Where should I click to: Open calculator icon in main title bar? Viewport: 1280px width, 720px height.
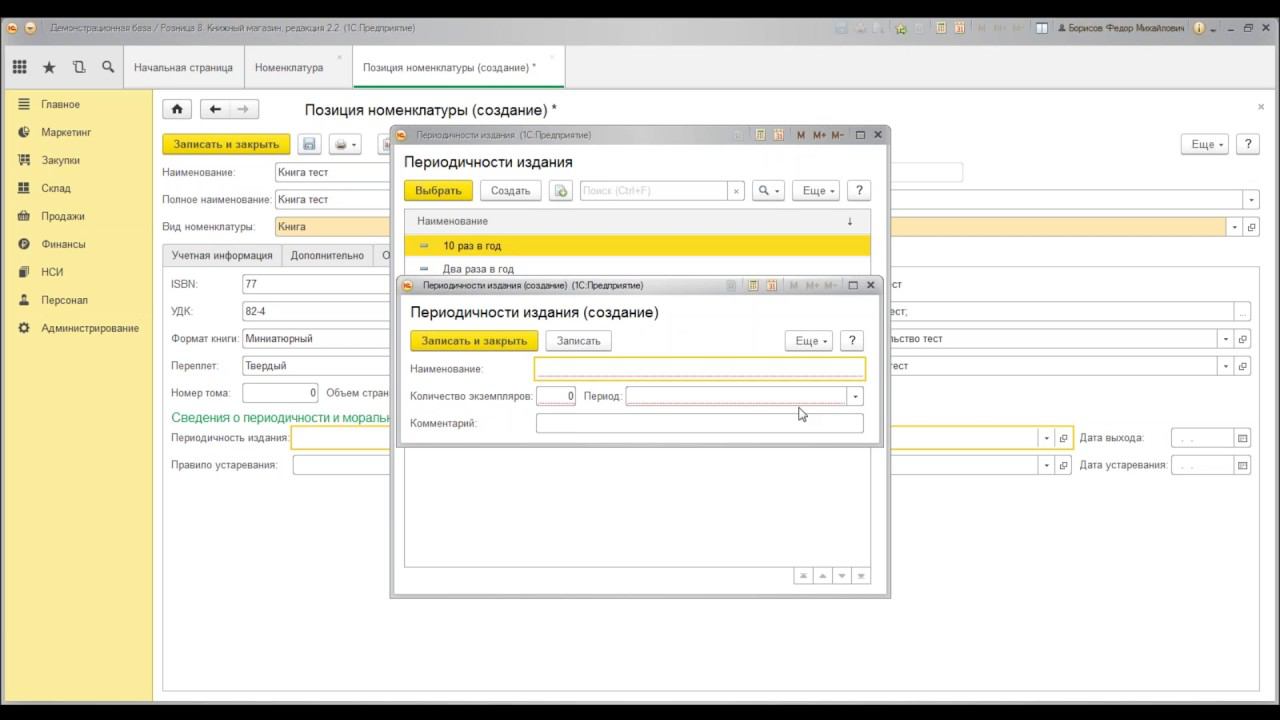[x=941, y=28]
